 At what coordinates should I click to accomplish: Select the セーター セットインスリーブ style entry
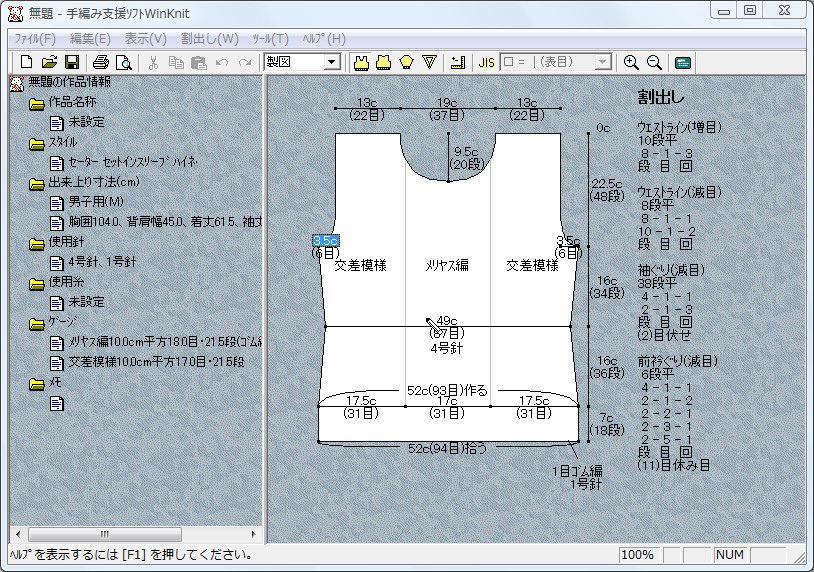click(x=133, y=162)
